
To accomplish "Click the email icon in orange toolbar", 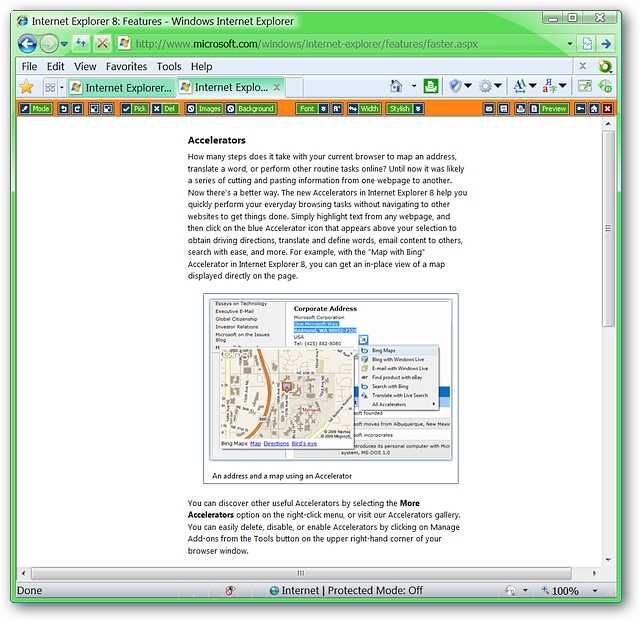I will pyautogui.click(x=489, y=109).
